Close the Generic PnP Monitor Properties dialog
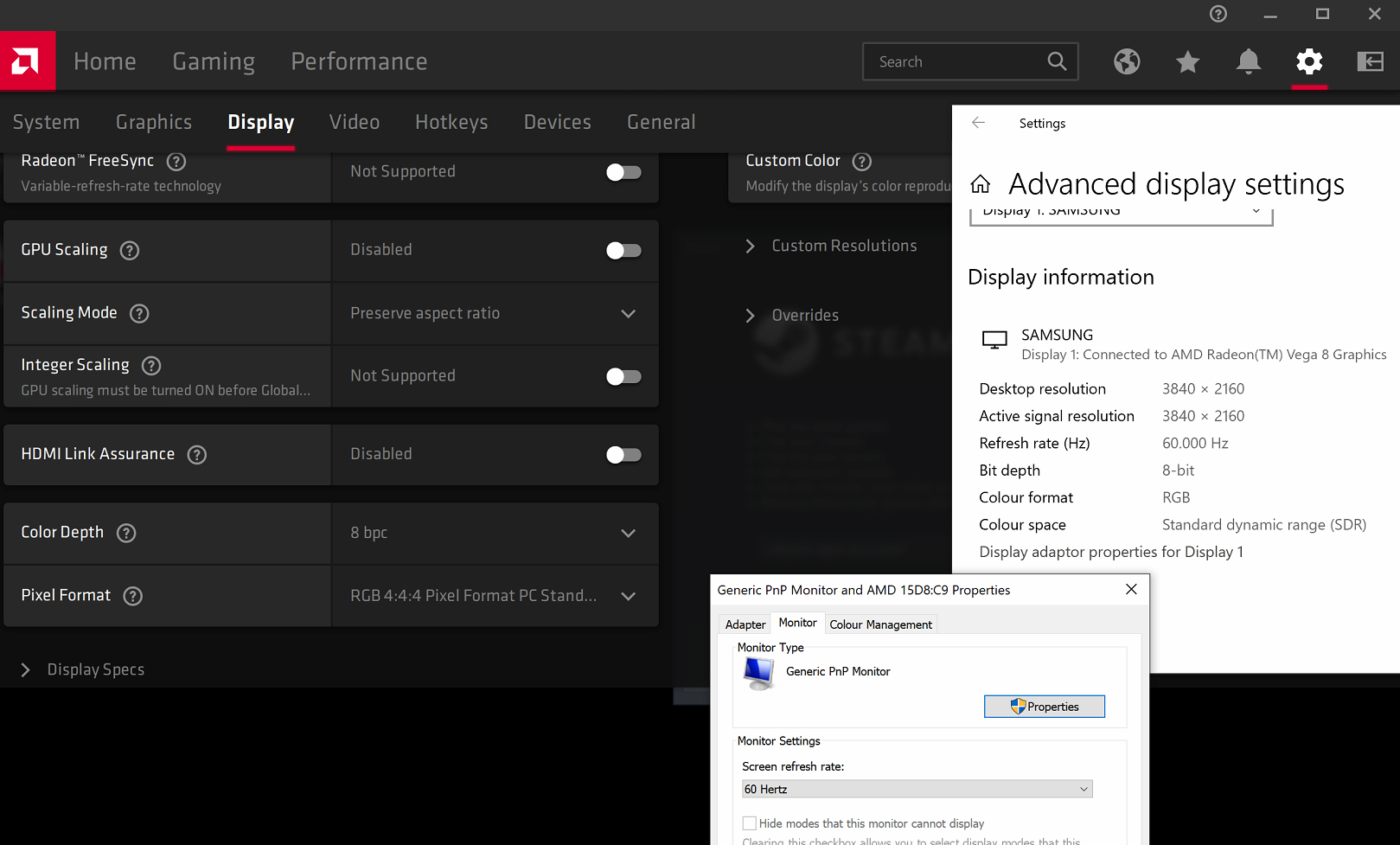The image size is (1400, 845). (1131, 589)
